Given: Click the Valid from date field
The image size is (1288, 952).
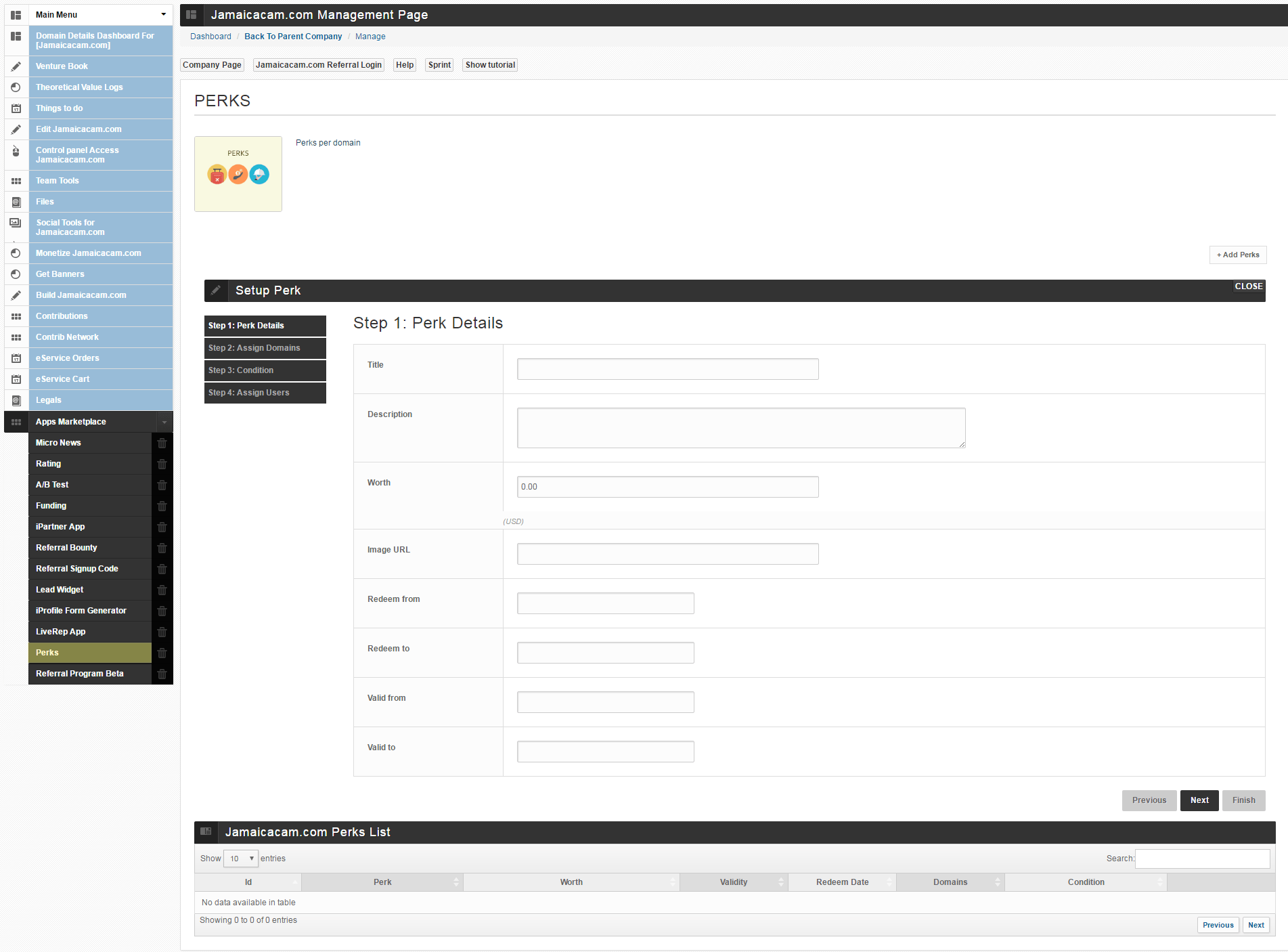Looking at the screenshot, I should coord(605,702).
